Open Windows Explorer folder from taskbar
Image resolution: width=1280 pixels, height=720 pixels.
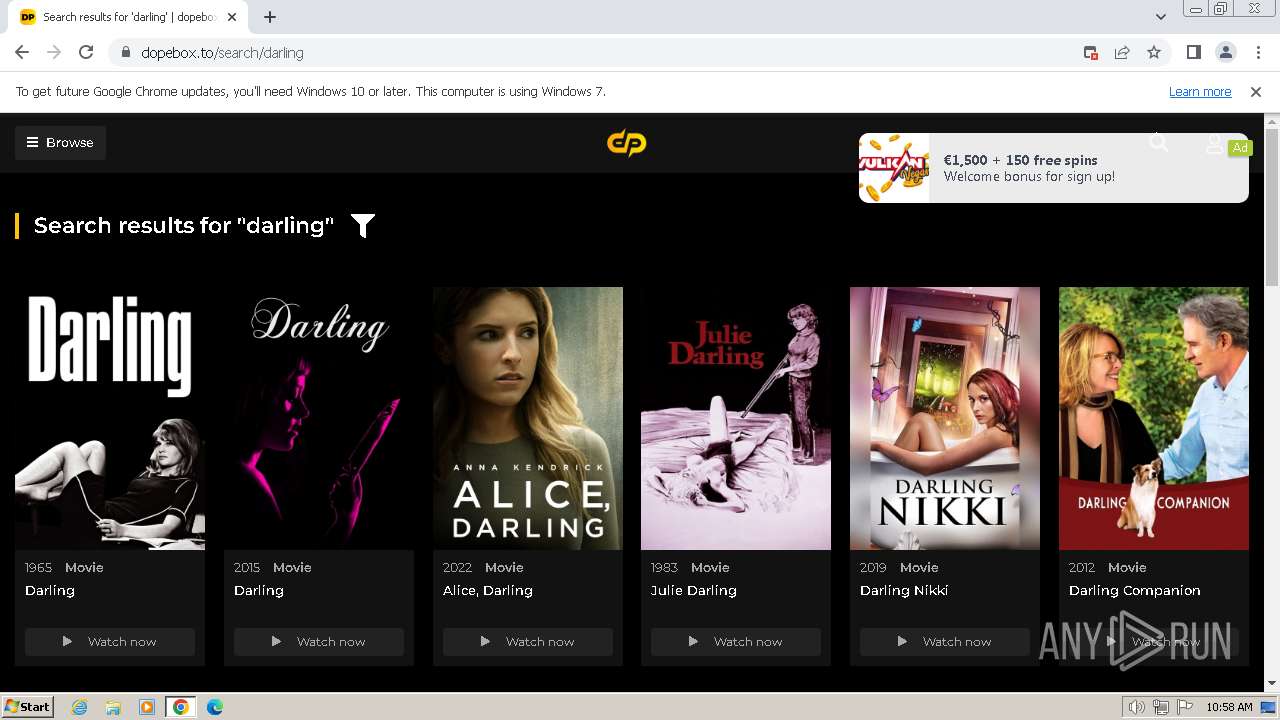coord(113,707)
